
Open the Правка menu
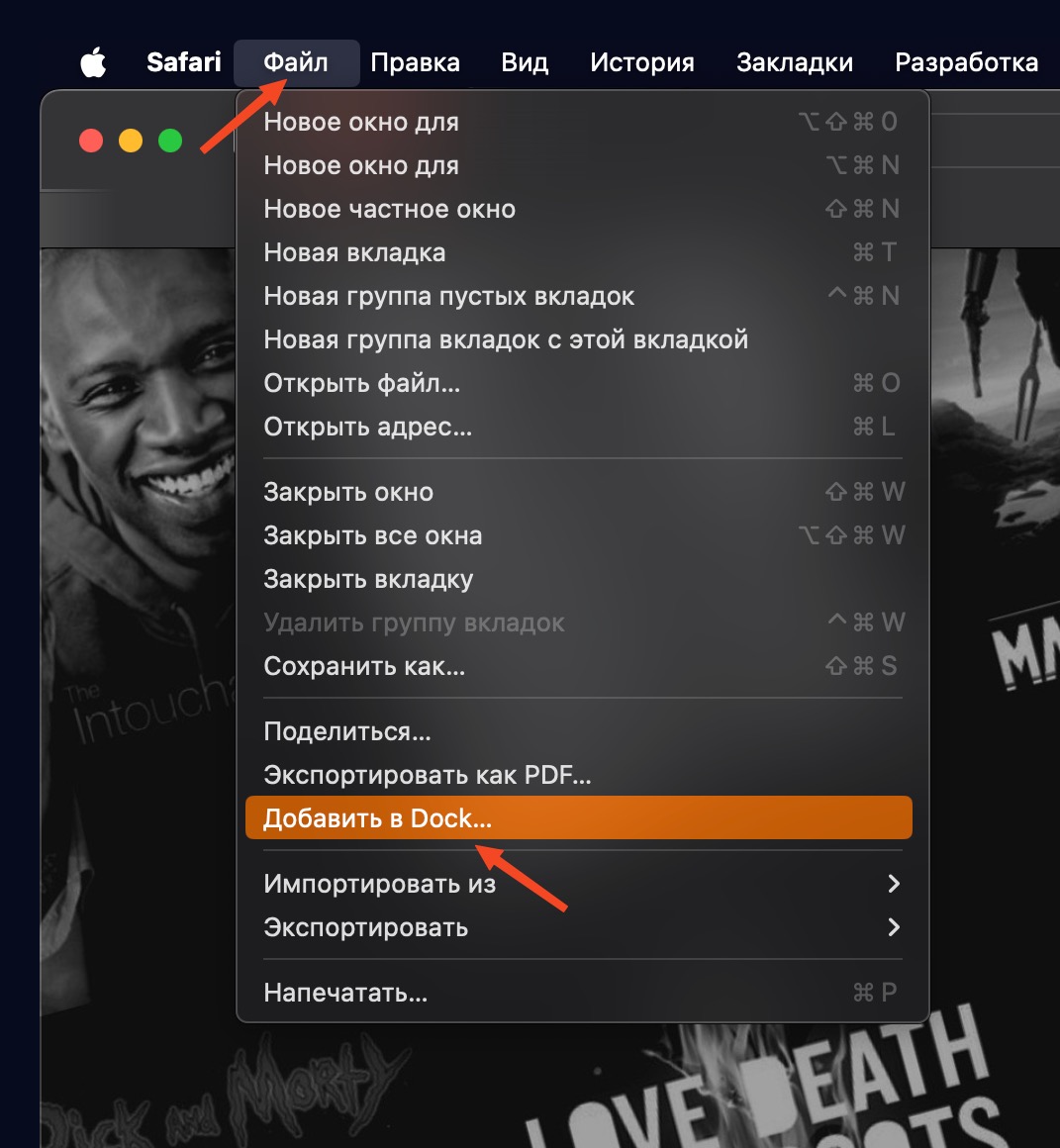click(x=415, y=62)
